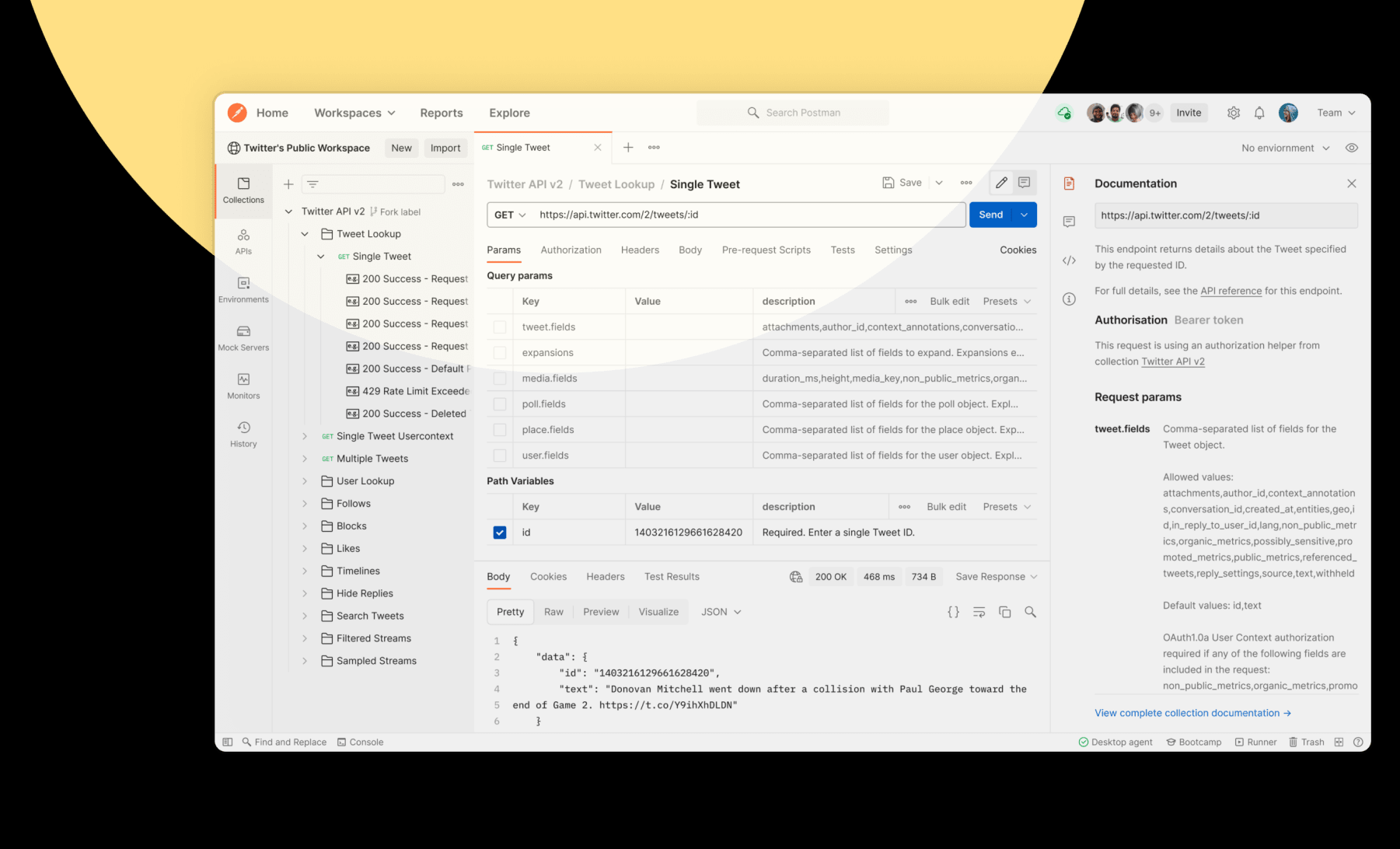This screenshot has width=1400, height=849.
Task: Enable the place.fields parameter checkbox
Action: click(500, 430)
